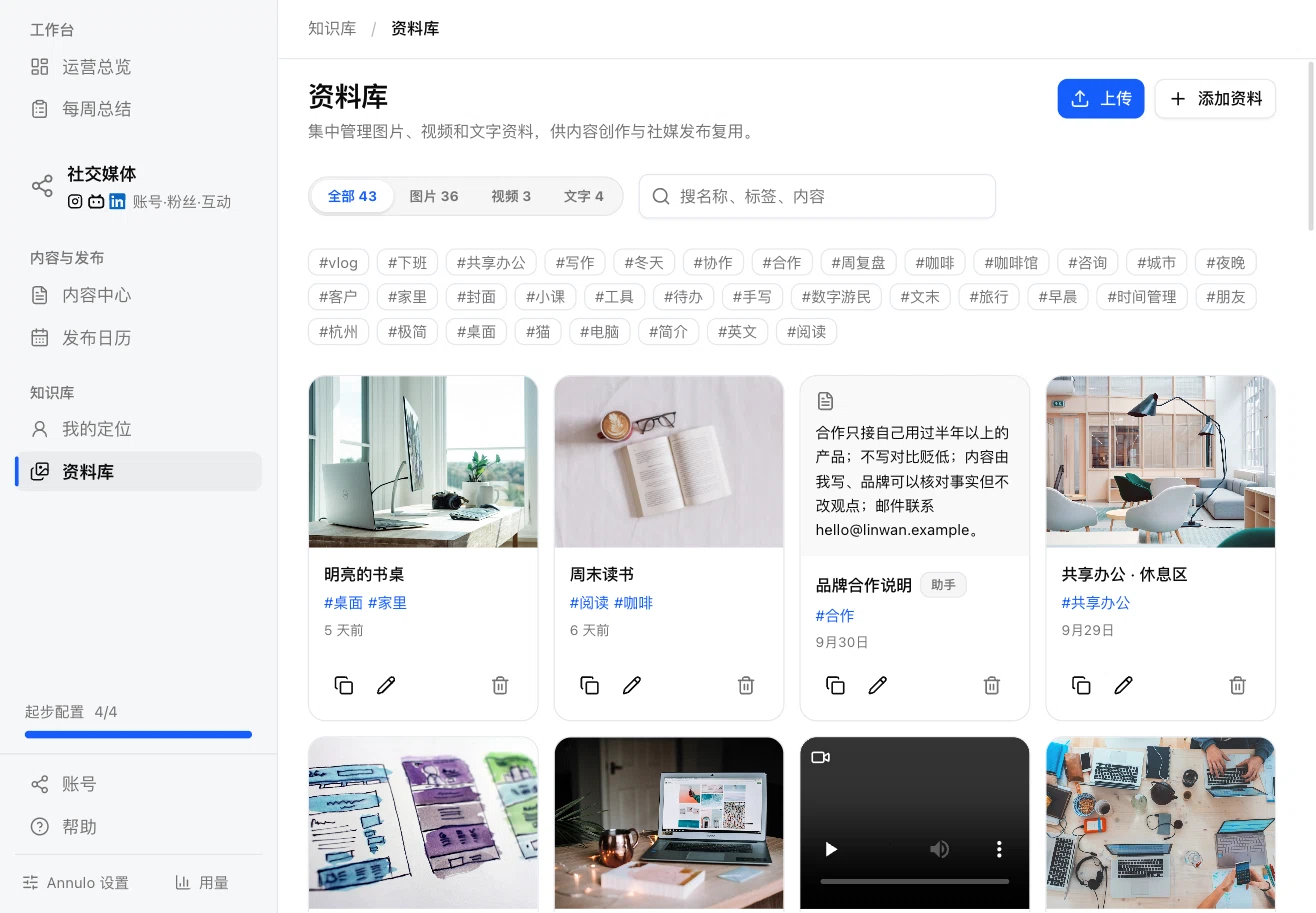
Task: Switch to the 图片 36 tab
Action: coord(434,196)
